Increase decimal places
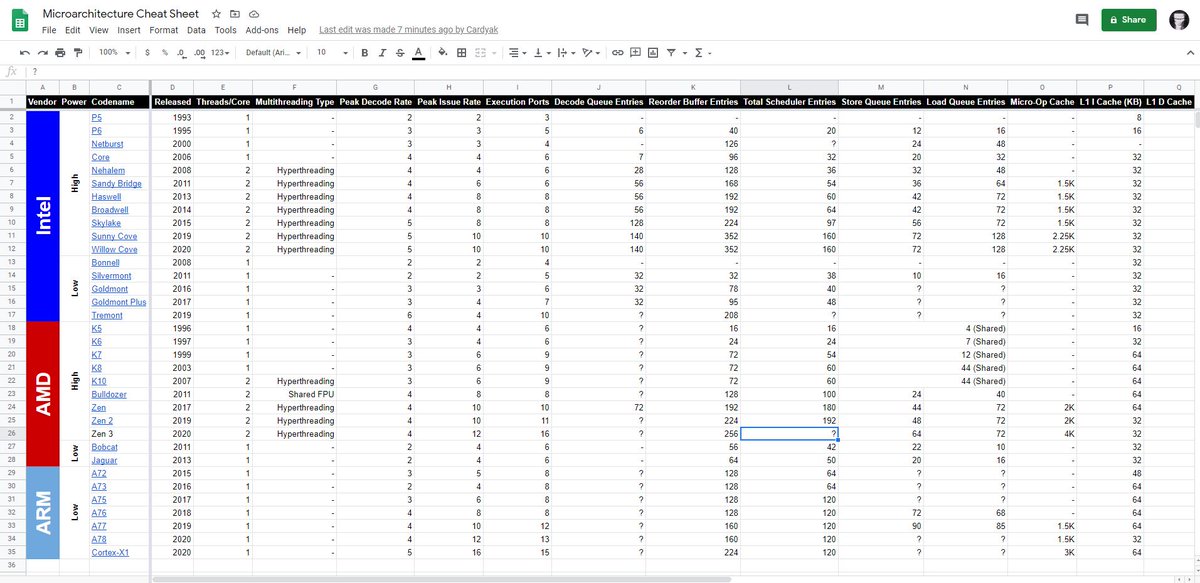Image resolution: width=1200 pixels, height=583 pixels. click(x=200, y=52)
